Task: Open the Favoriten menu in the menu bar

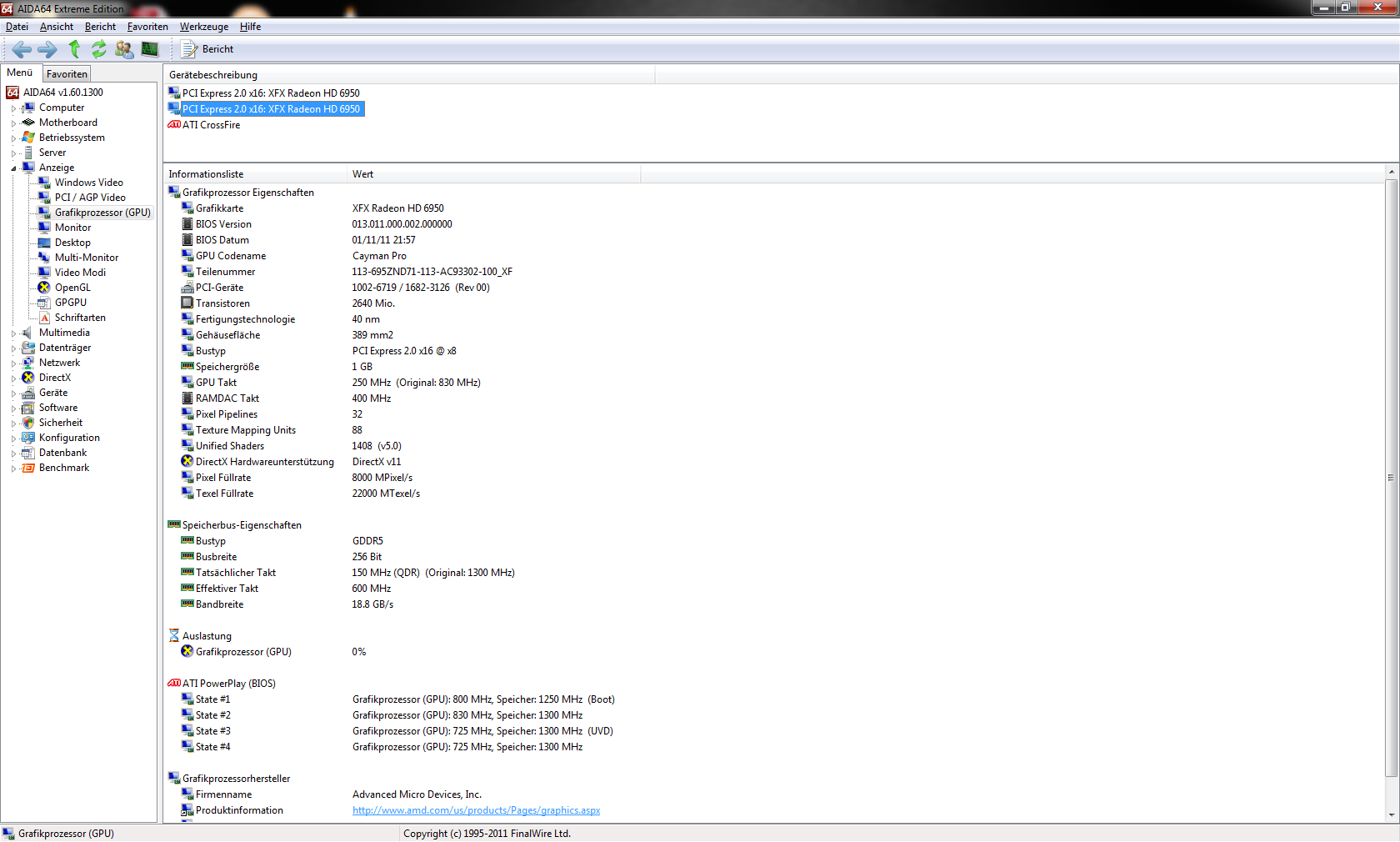Action: pos(147,27)
